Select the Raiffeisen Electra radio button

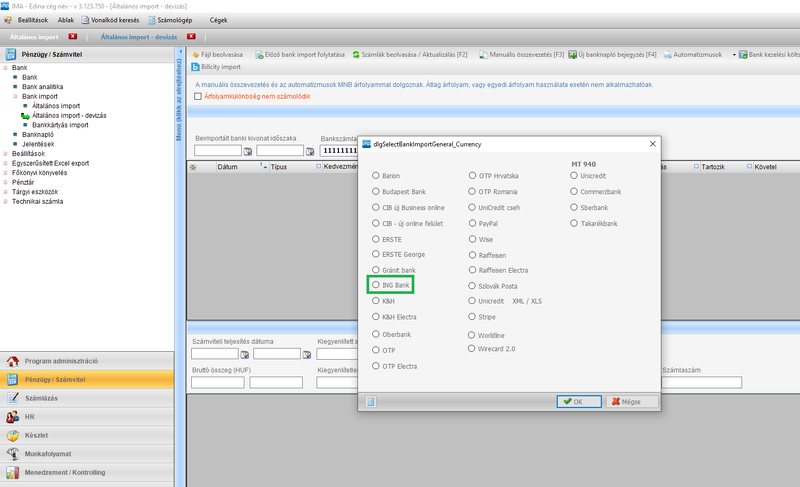tap(472, 270)
